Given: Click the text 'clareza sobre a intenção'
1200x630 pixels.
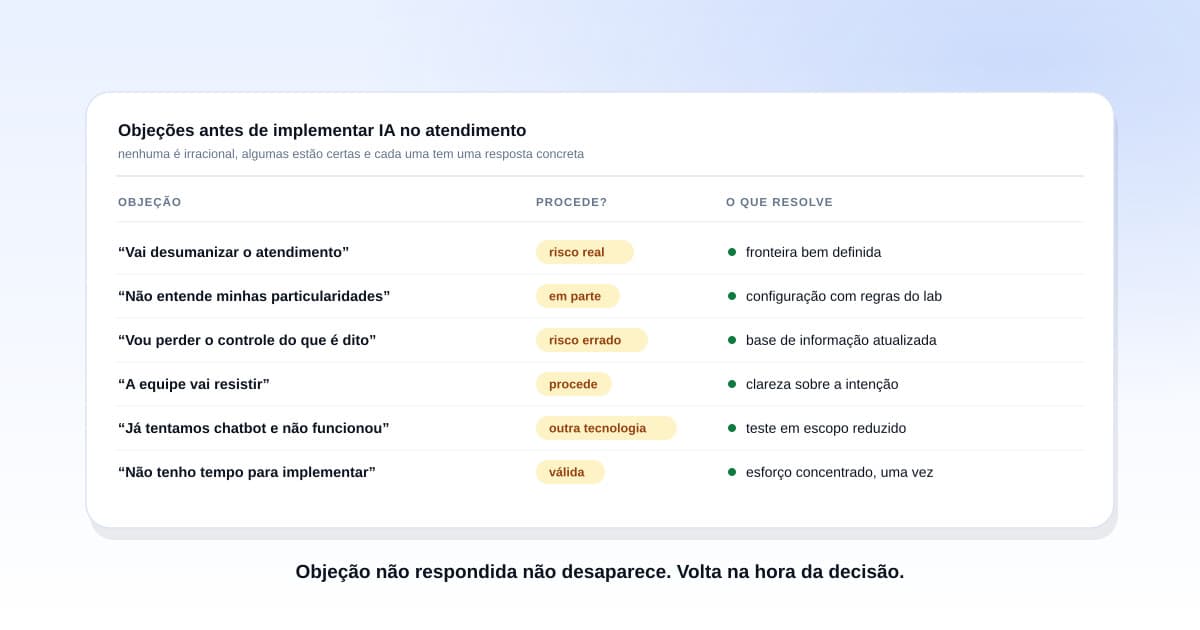Looking at the screenshot, I should point(822,384).
